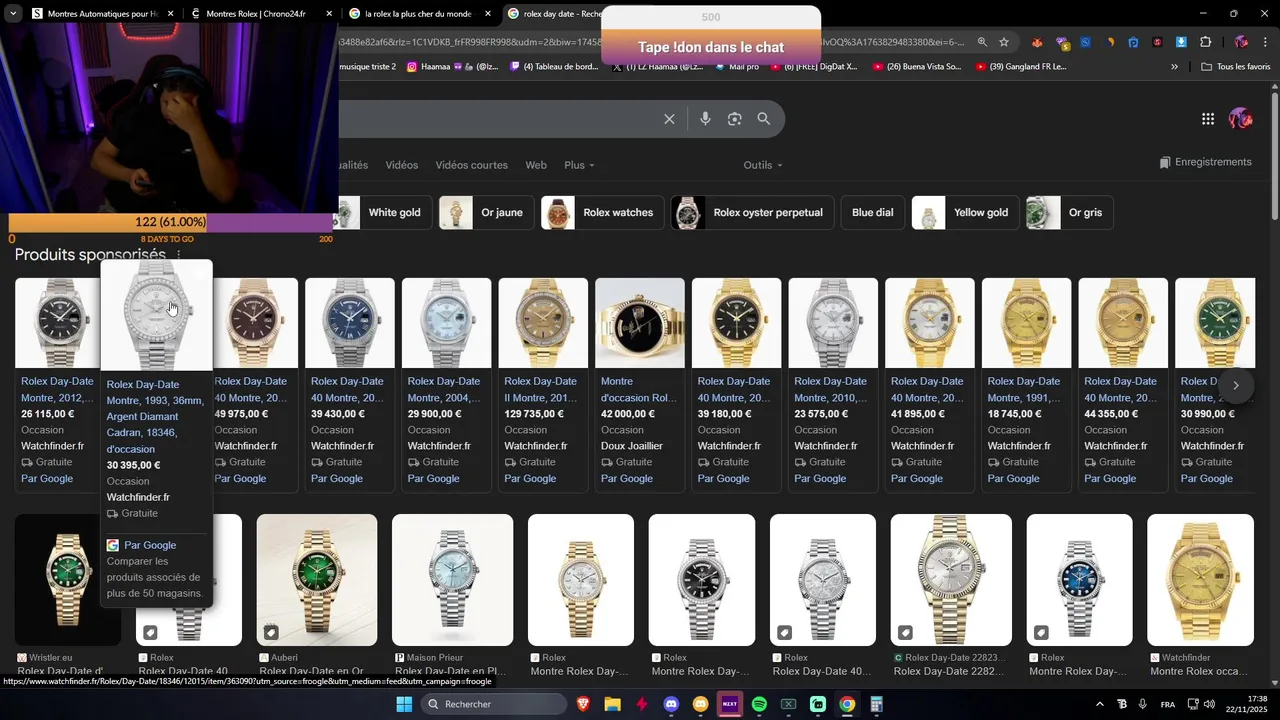This screenshot has width=1280, height=720.
Task: Open the browser extensions puzzle icon
Action: [x=1205, y=42]
